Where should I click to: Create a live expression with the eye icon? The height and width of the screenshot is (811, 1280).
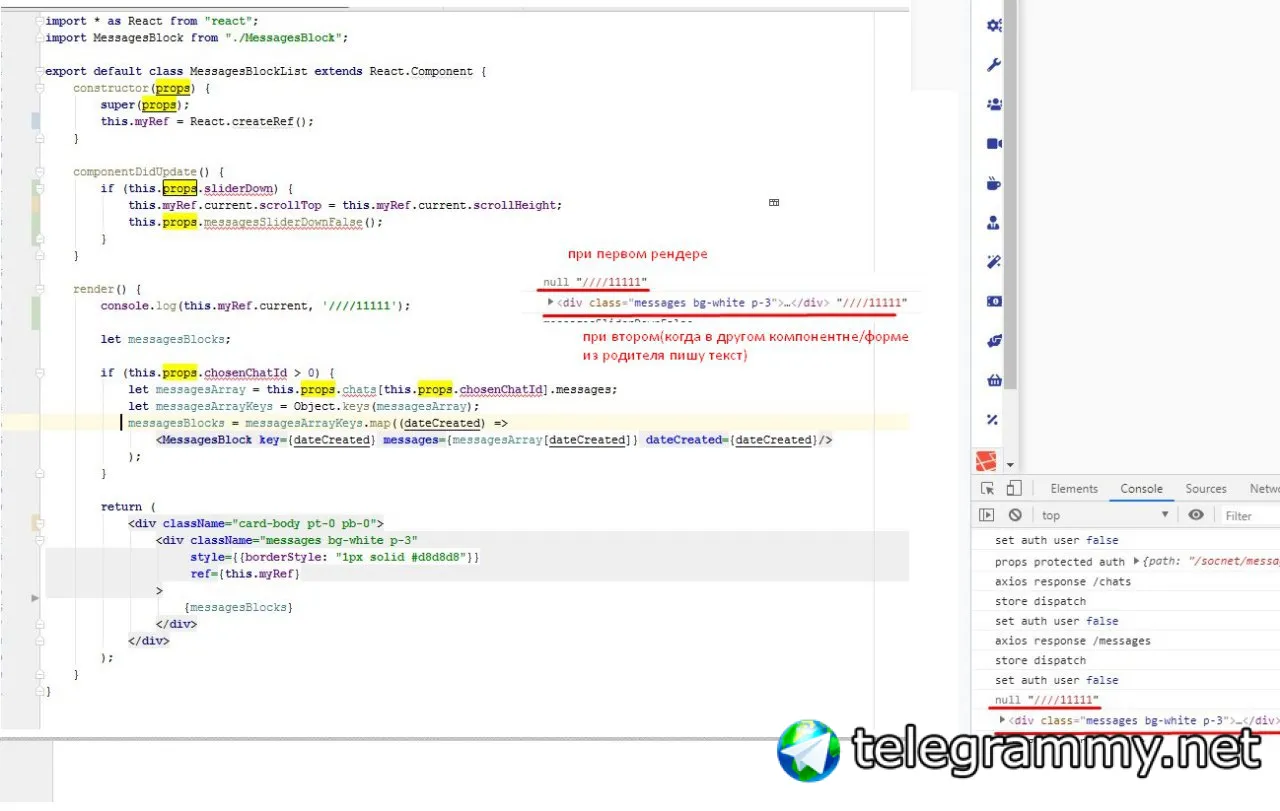(x=1196, y=515)
